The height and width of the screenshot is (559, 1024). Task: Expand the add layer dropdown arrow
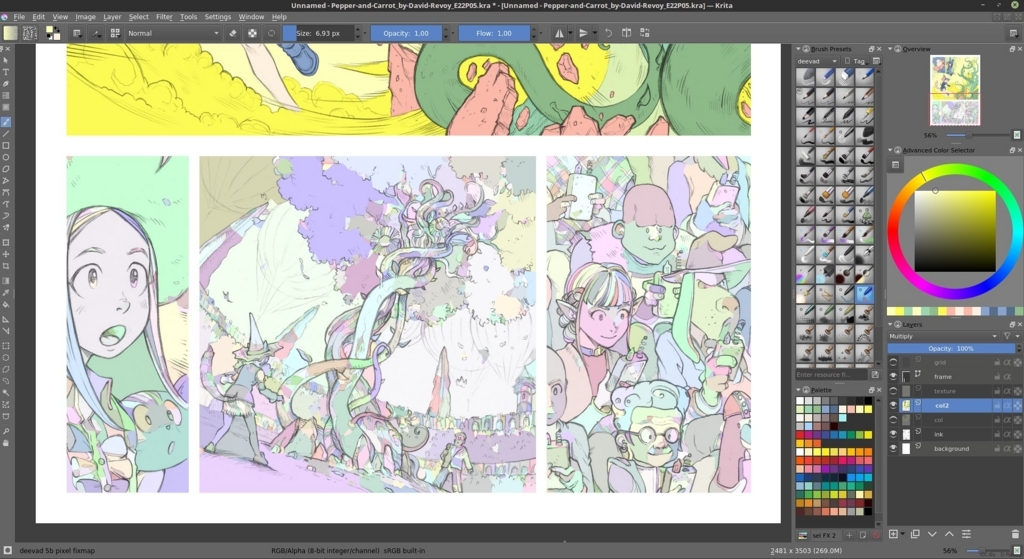(903, 534)
